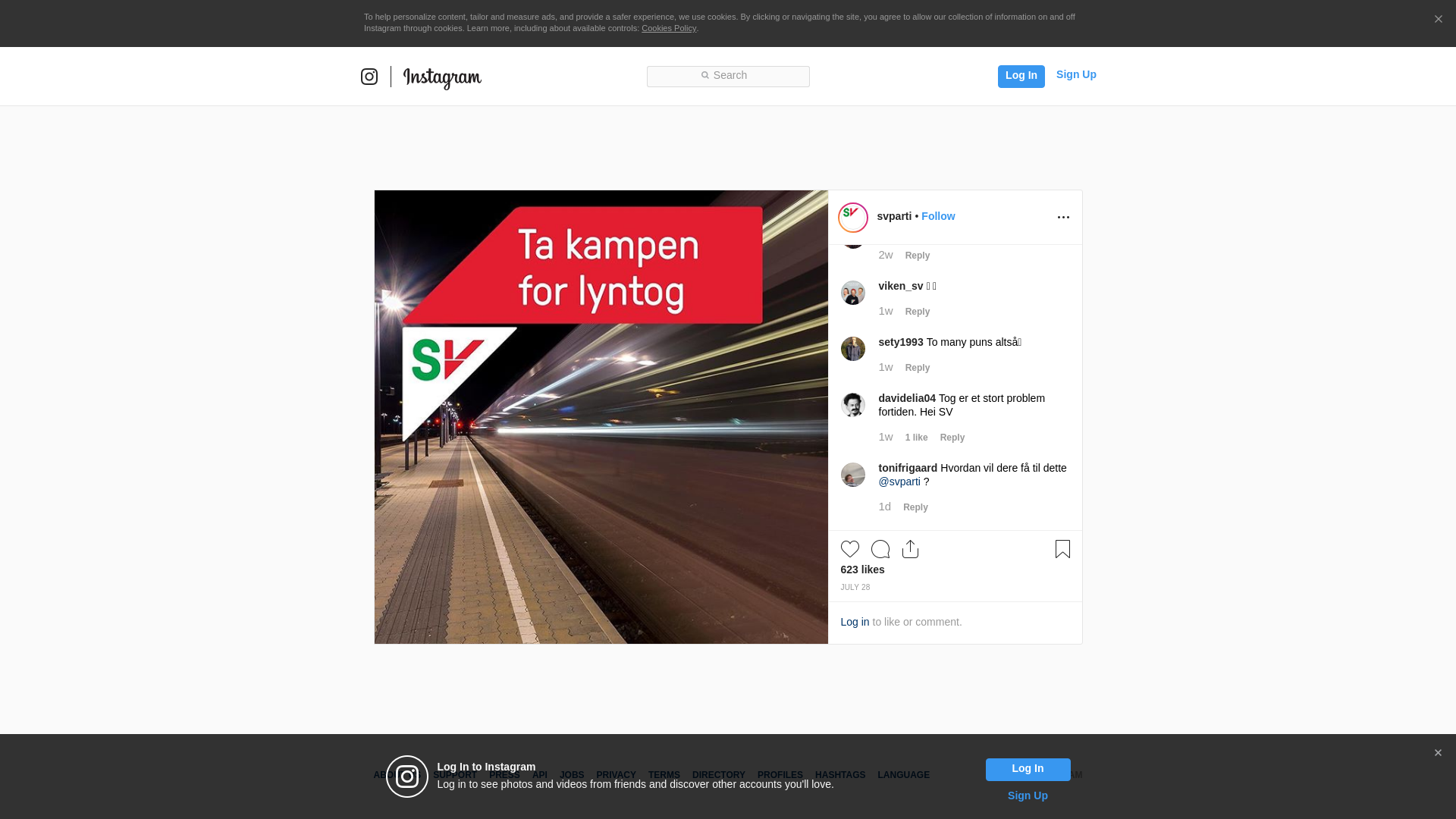
Task: Click the bottom banner Log In button
Action: click(x=1028, y=770)
